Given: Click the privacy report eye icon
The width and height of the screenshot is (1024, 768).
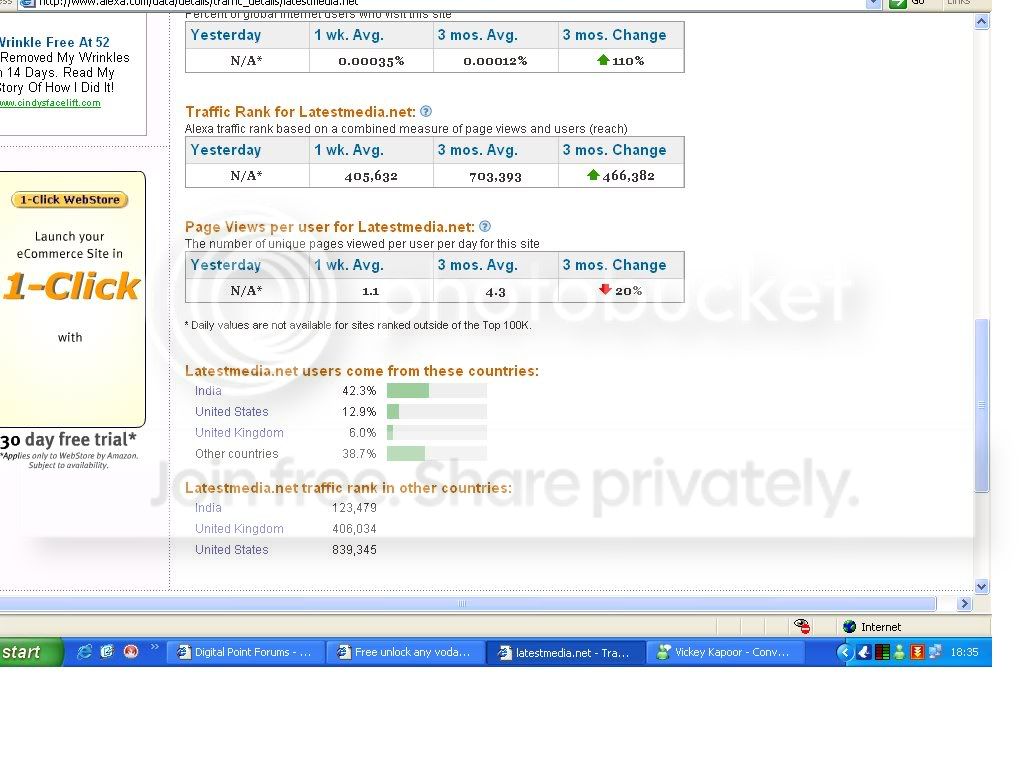Looking at the screenshot, I should click(802, 626).
